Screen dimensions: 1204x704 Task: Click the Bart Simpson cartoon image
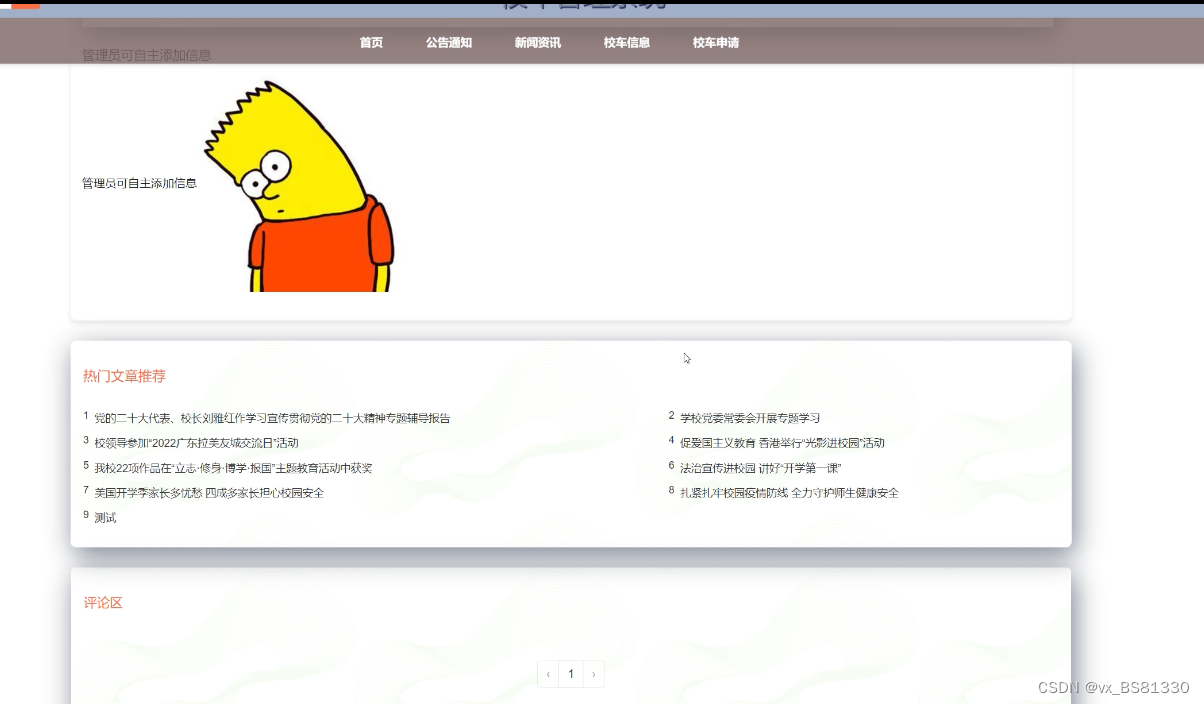click(x=299, y=186)
